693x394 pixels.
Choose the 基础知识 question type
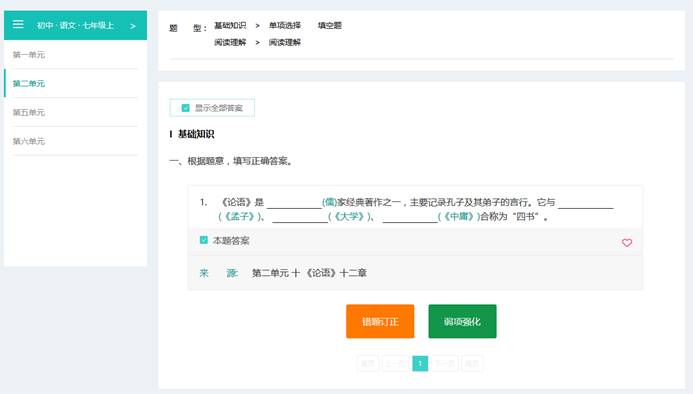tap(230, 26)
